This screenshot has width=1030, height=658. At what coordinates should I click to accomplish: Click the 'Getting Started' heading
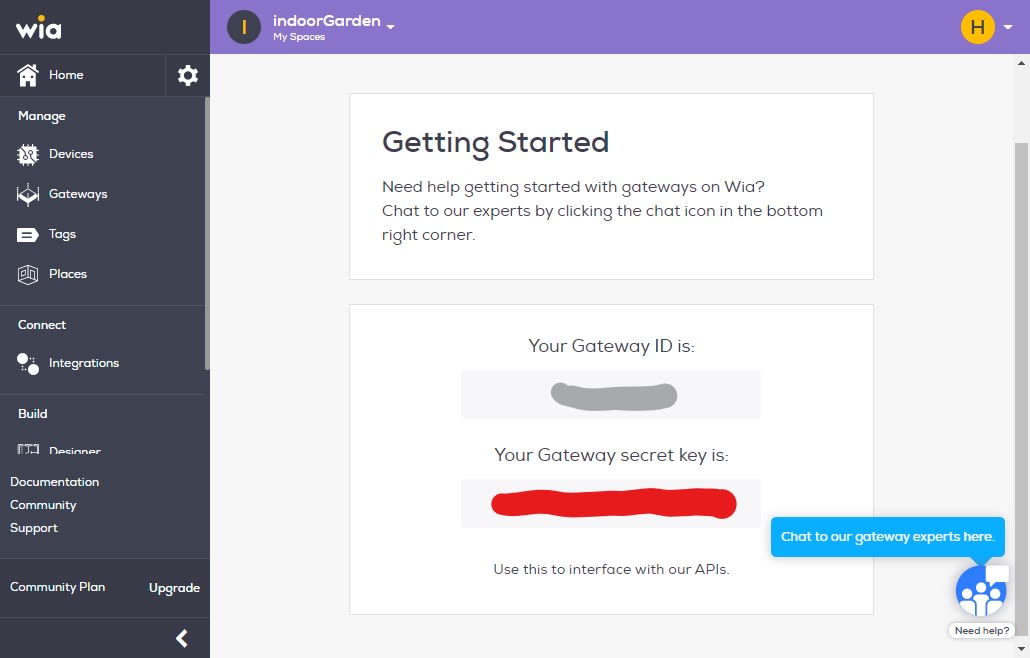pyautogui.click(x=496, y=143)
